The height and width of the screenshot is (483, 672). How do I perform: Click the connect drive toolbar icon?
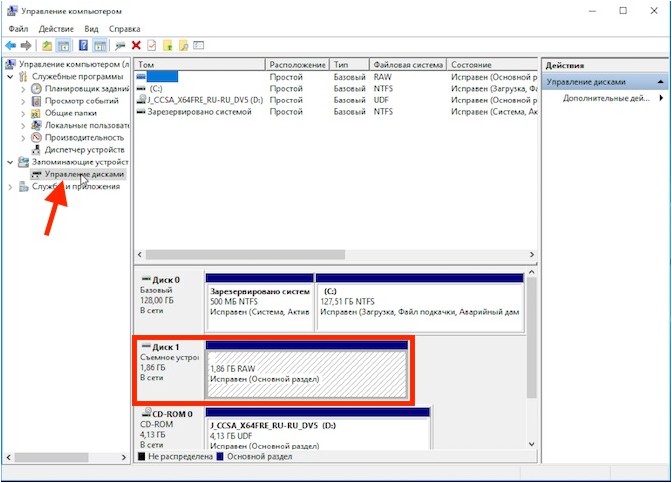(120, 45)
